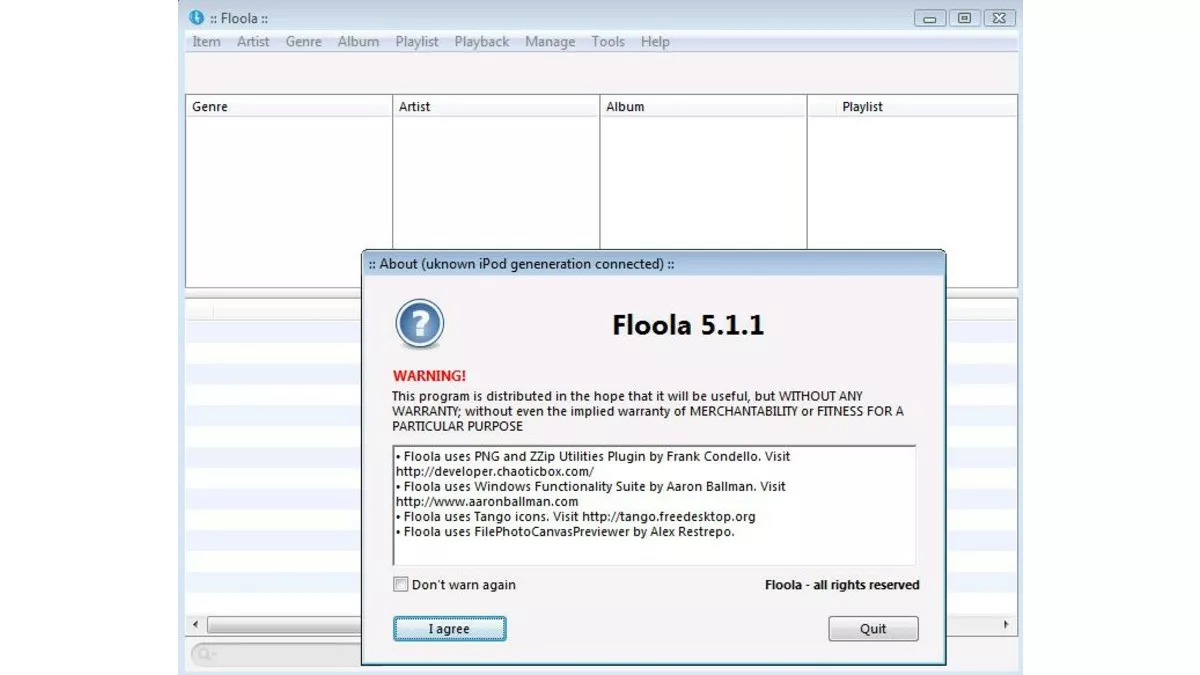
Task: Open the Manage menu
Action: [549, 41]
